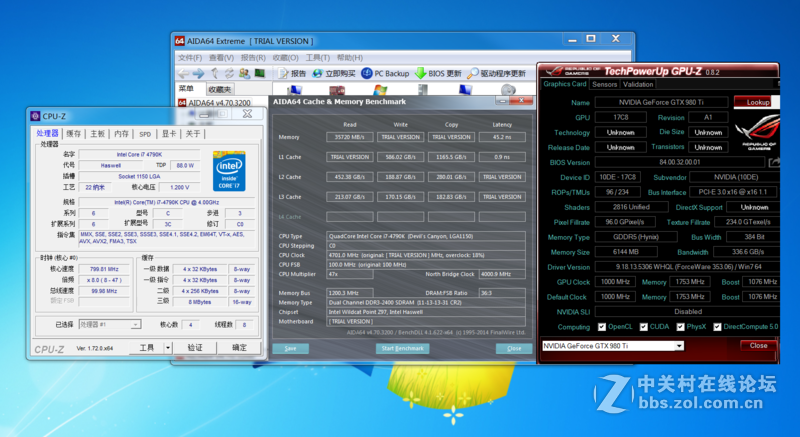Open GTX 980 Ti card selector dropdown
The width and height of the screenshot is (800, 437).
[x=613, y=346]
